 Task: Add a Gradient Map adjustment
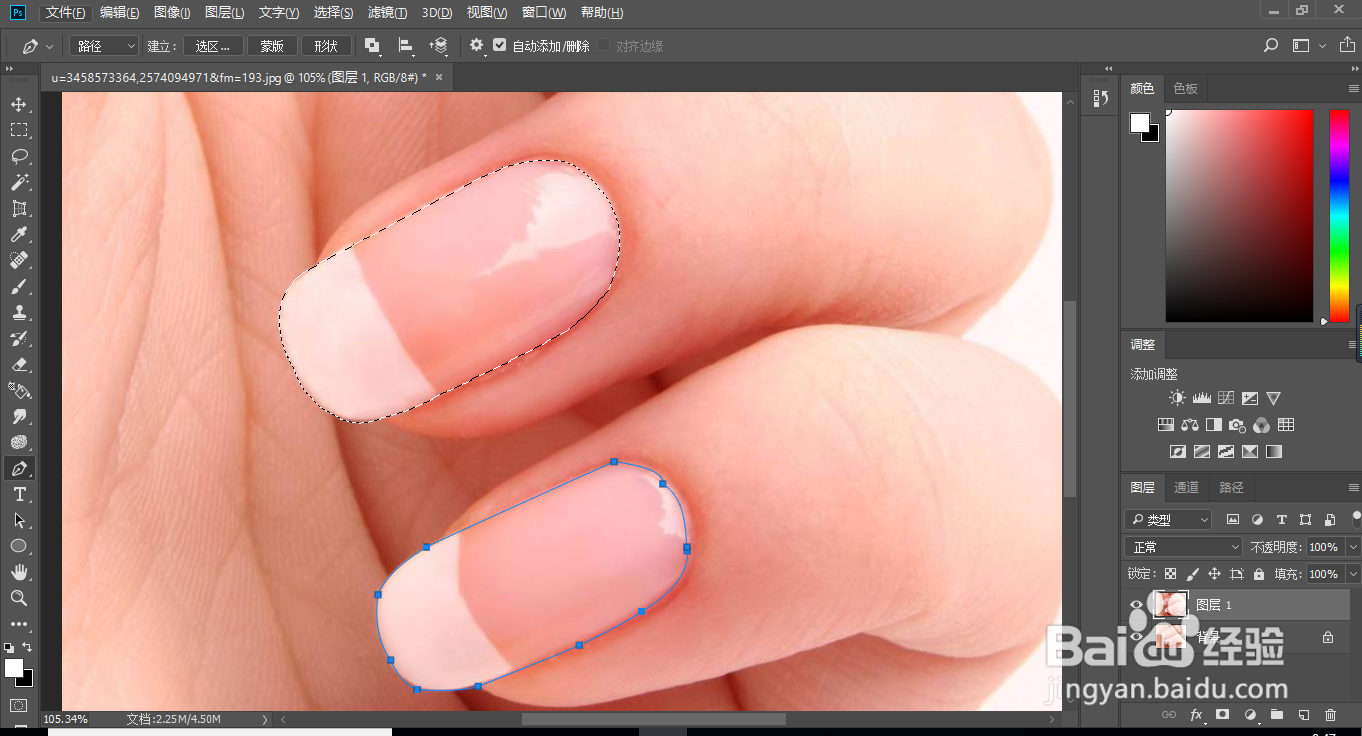coord(1273,452)
